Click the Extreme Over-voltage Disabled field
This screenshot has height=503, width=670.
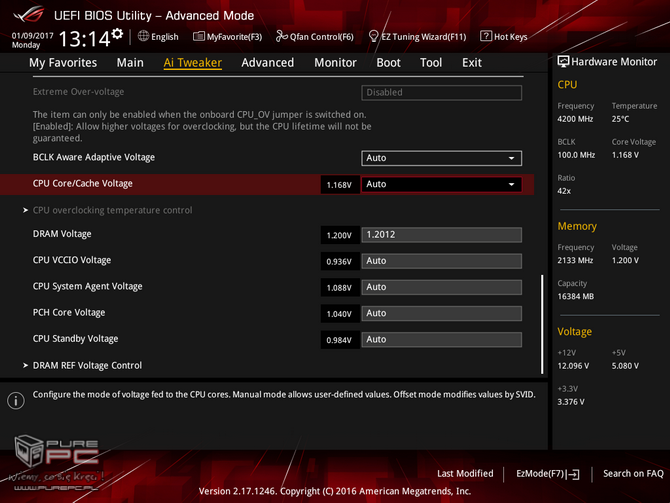(x=441, y=92)
